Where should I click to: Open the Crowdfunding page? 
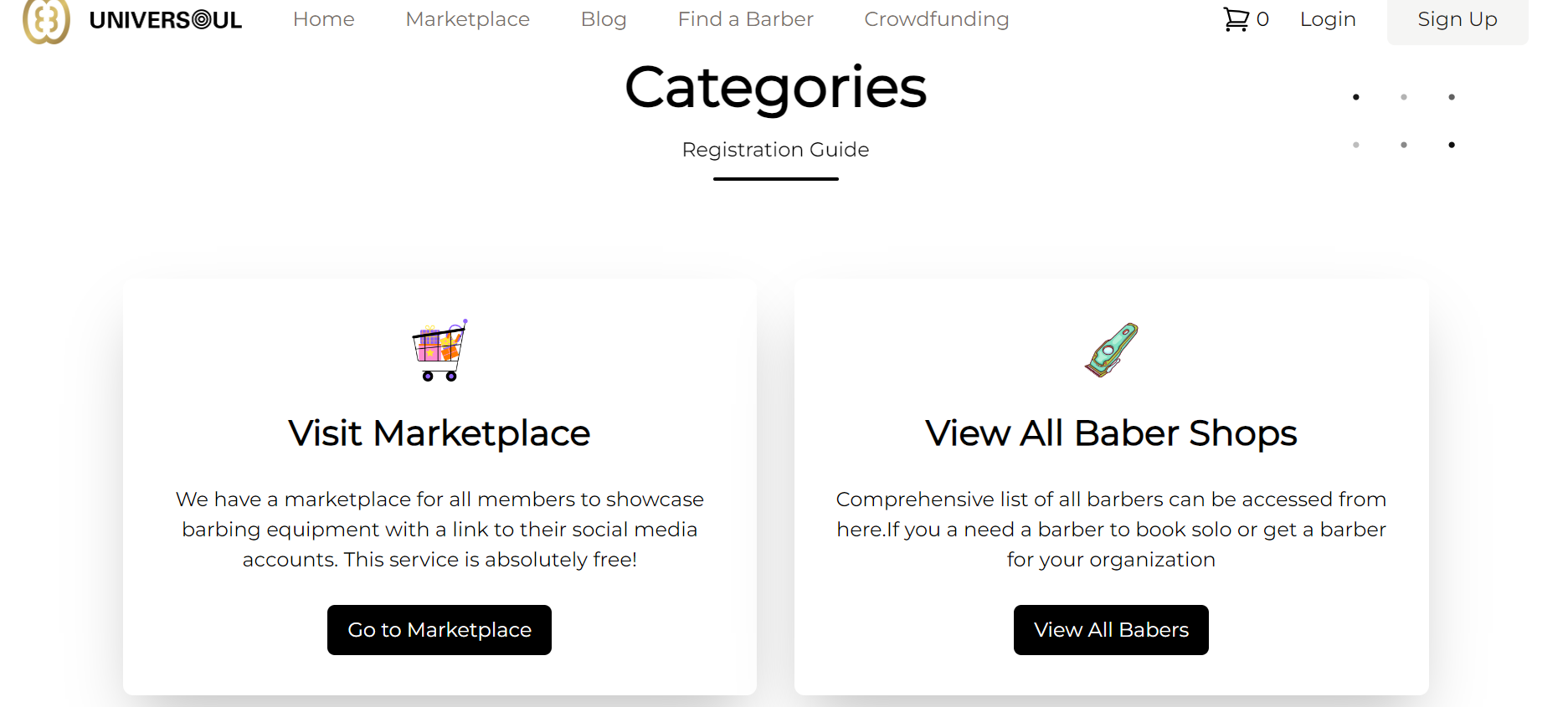pos(936,18)
